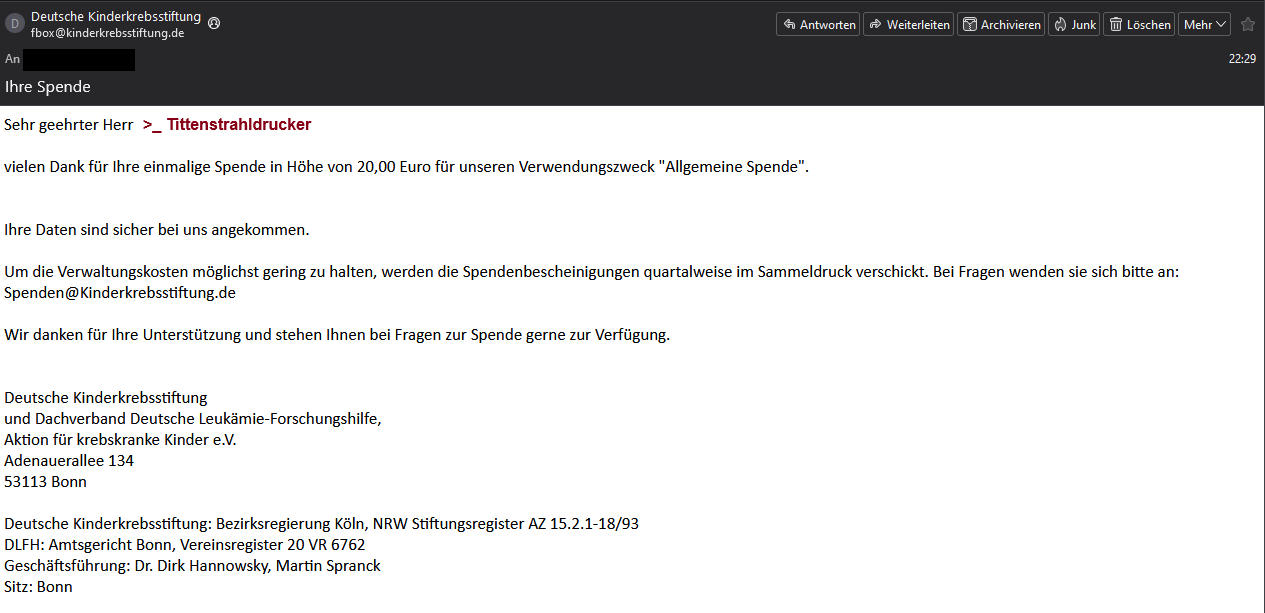The height and width of the screenshot is (613, 1265).
Task: Forward the email with Weiterleiten
Action: (908, 25)
